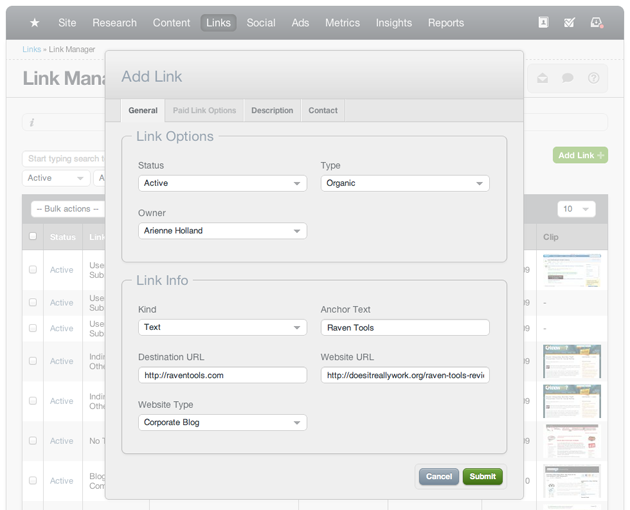Click the green Submit button
This screenshot has width=630, height=510.
pos(483,477)
